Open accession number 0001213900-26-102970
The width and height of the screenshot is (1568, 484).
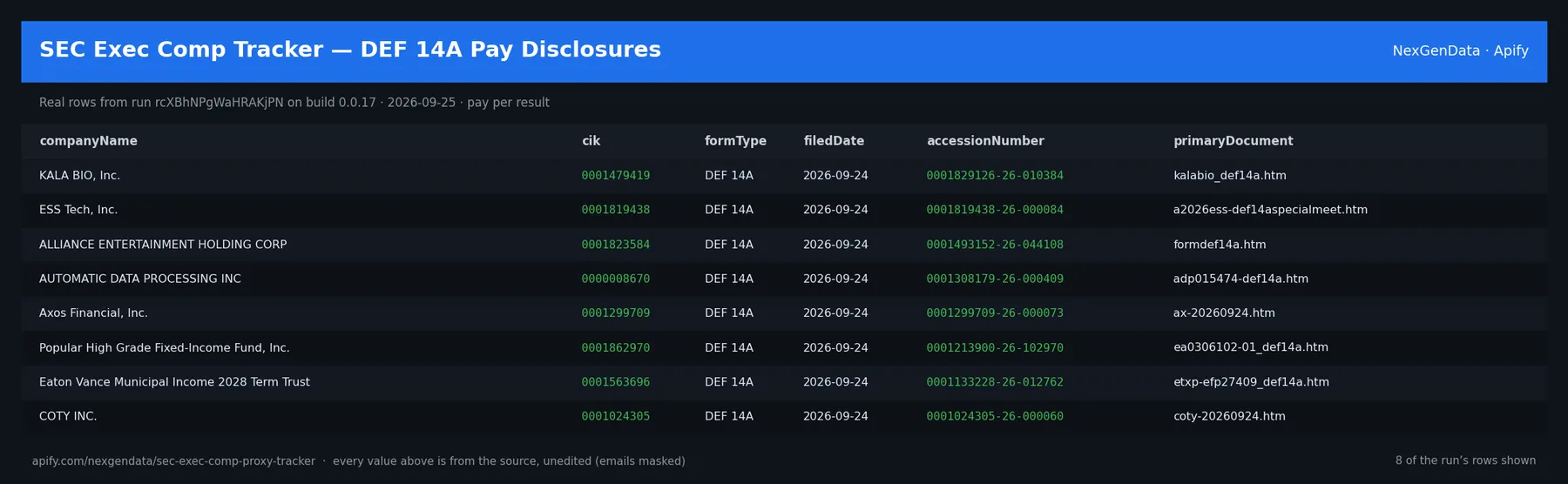(995, 347)
